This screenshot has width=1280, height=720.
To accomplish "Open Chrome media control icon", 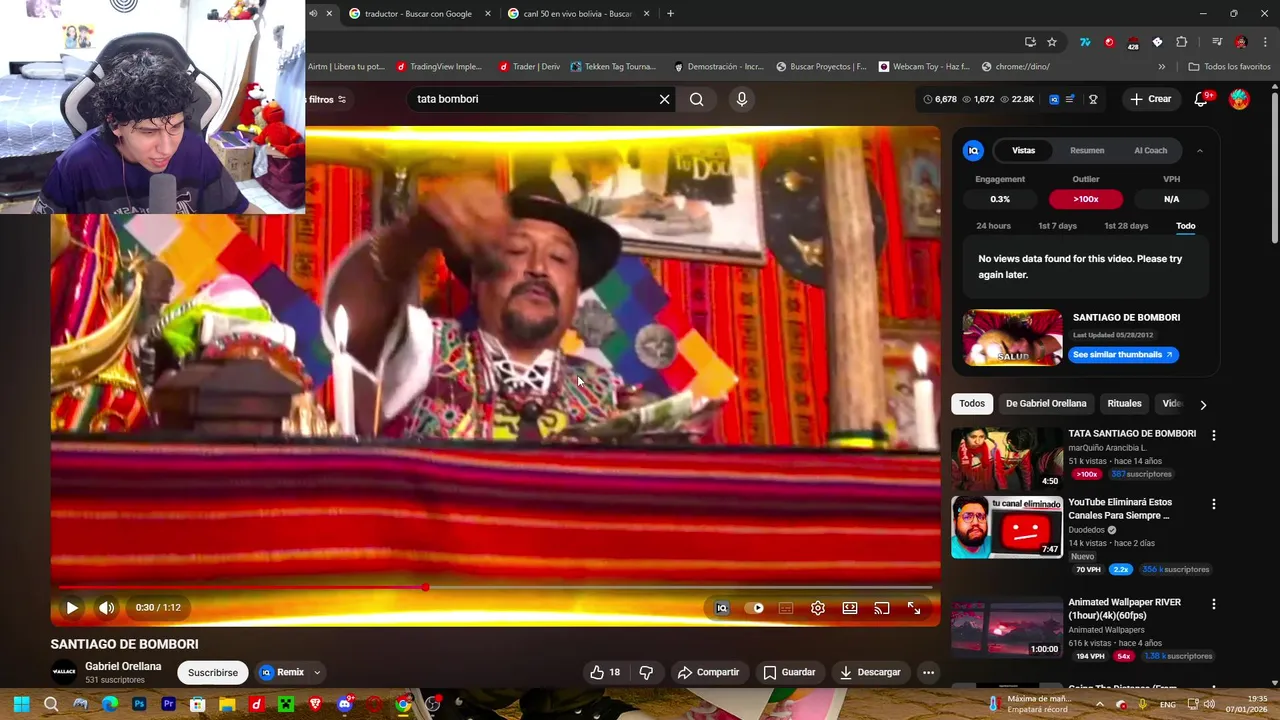I will pos(1217,42).
